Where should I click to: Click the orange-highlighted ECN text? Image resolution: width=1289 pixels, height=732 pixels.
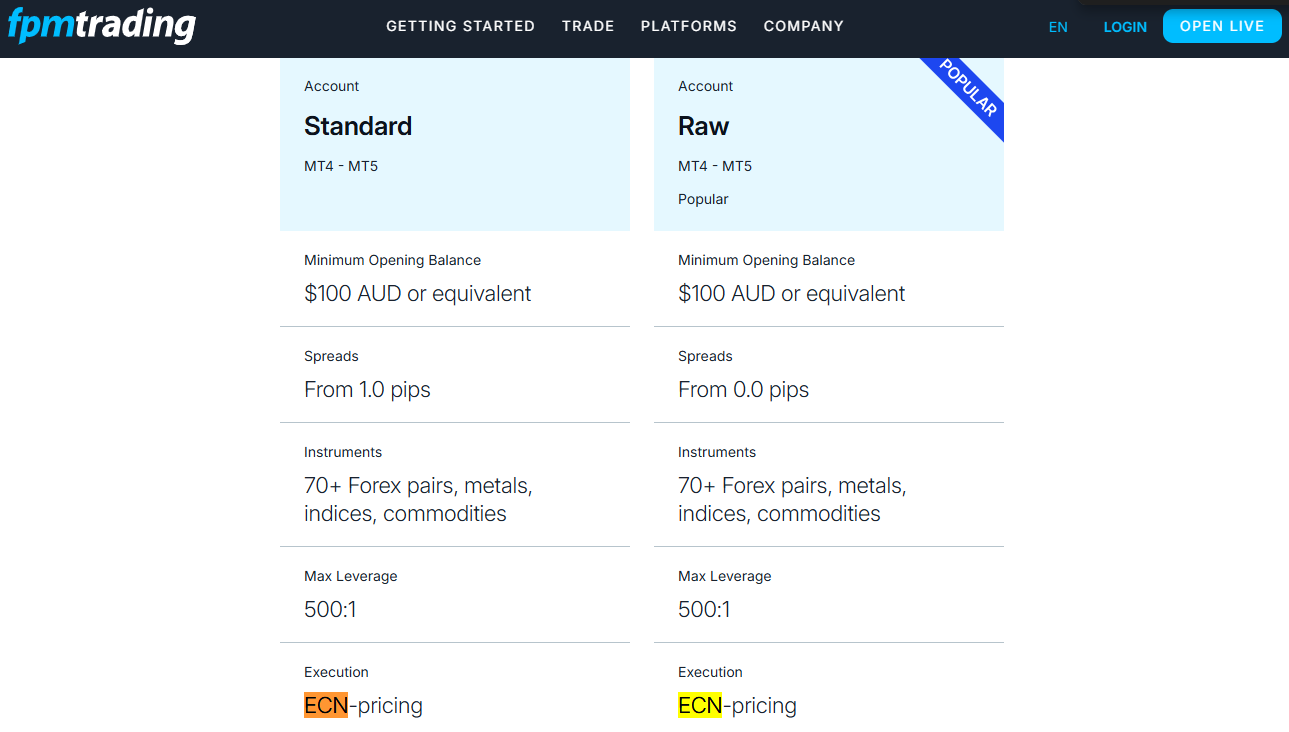pyautogui.click(x=326, y=706)
